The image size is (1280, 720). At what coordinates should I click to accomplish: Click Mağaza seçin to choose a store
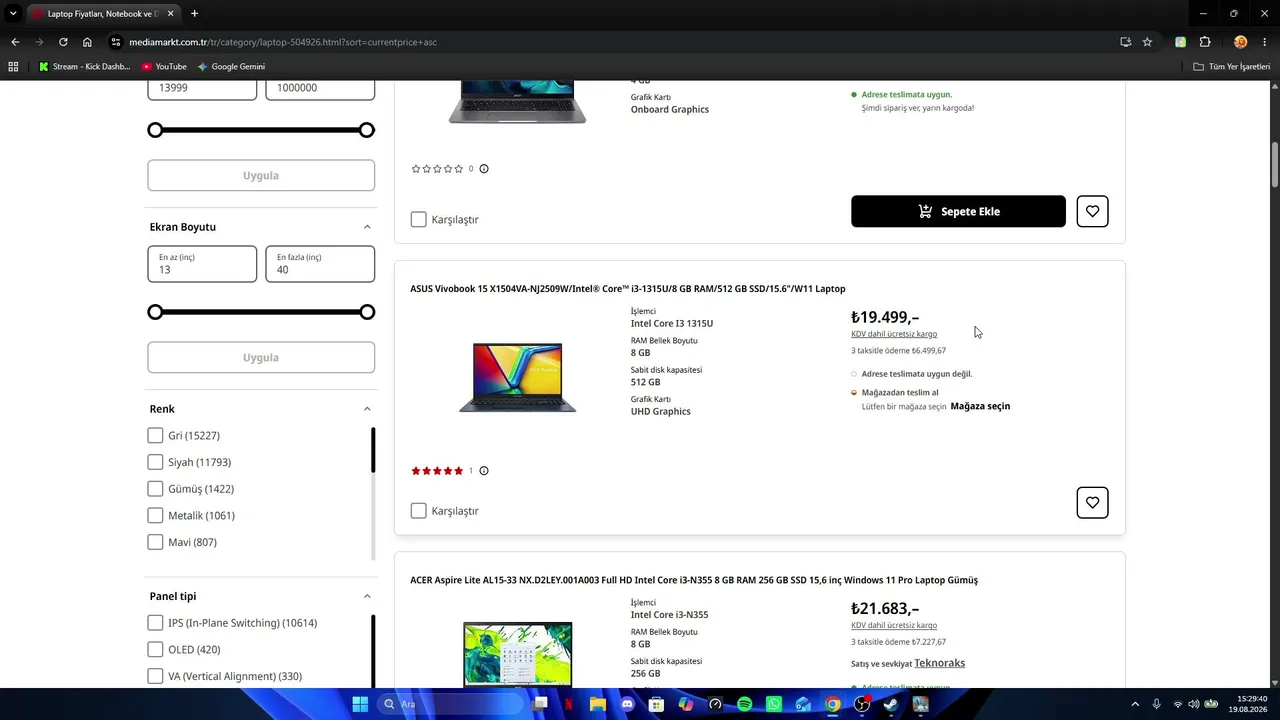click(x=980, y=406)
